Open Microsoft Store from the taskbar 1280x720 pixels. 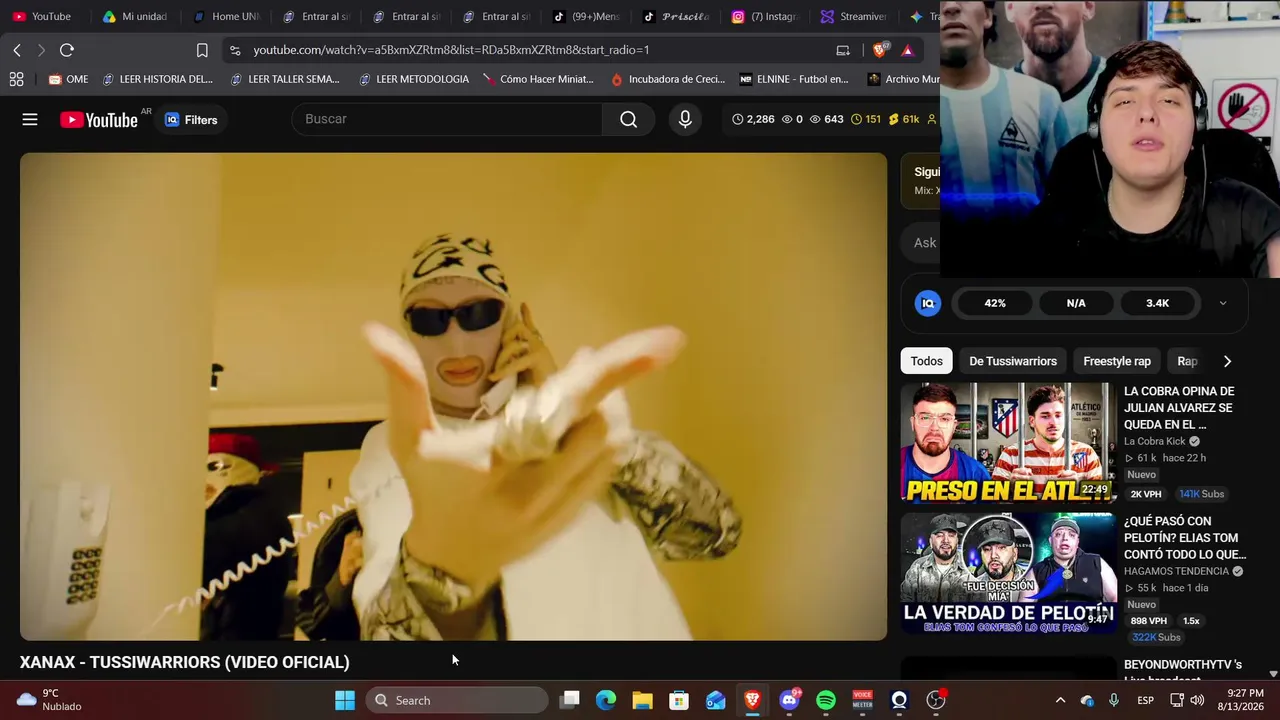(679, 700)
